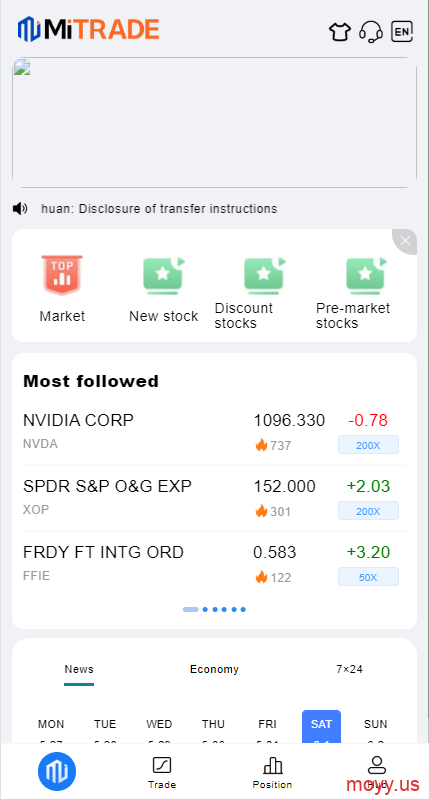The width and height of the screenshot is (429, 799).
Task: Switch to the Position tab
Action: coord(273,773)
